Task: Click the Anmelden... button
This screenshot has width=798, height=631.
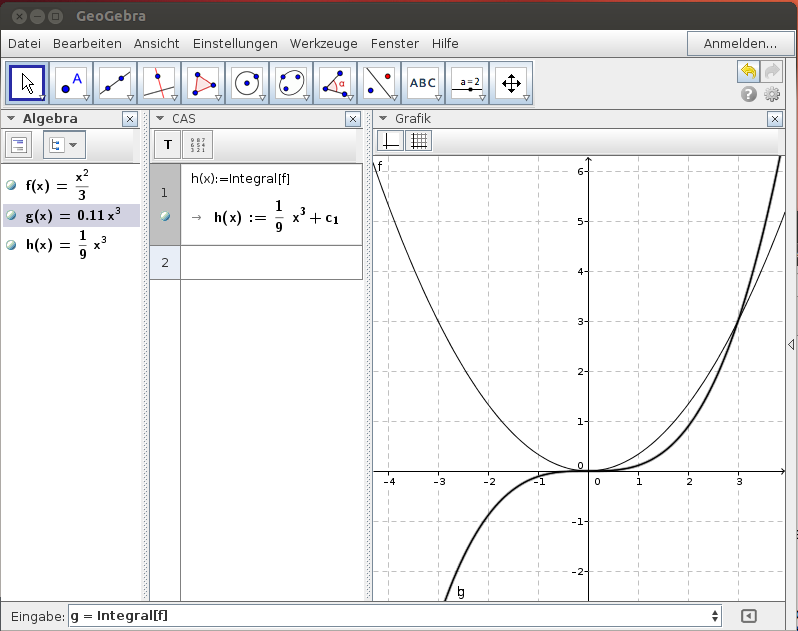Action: [x=740, y=44]
